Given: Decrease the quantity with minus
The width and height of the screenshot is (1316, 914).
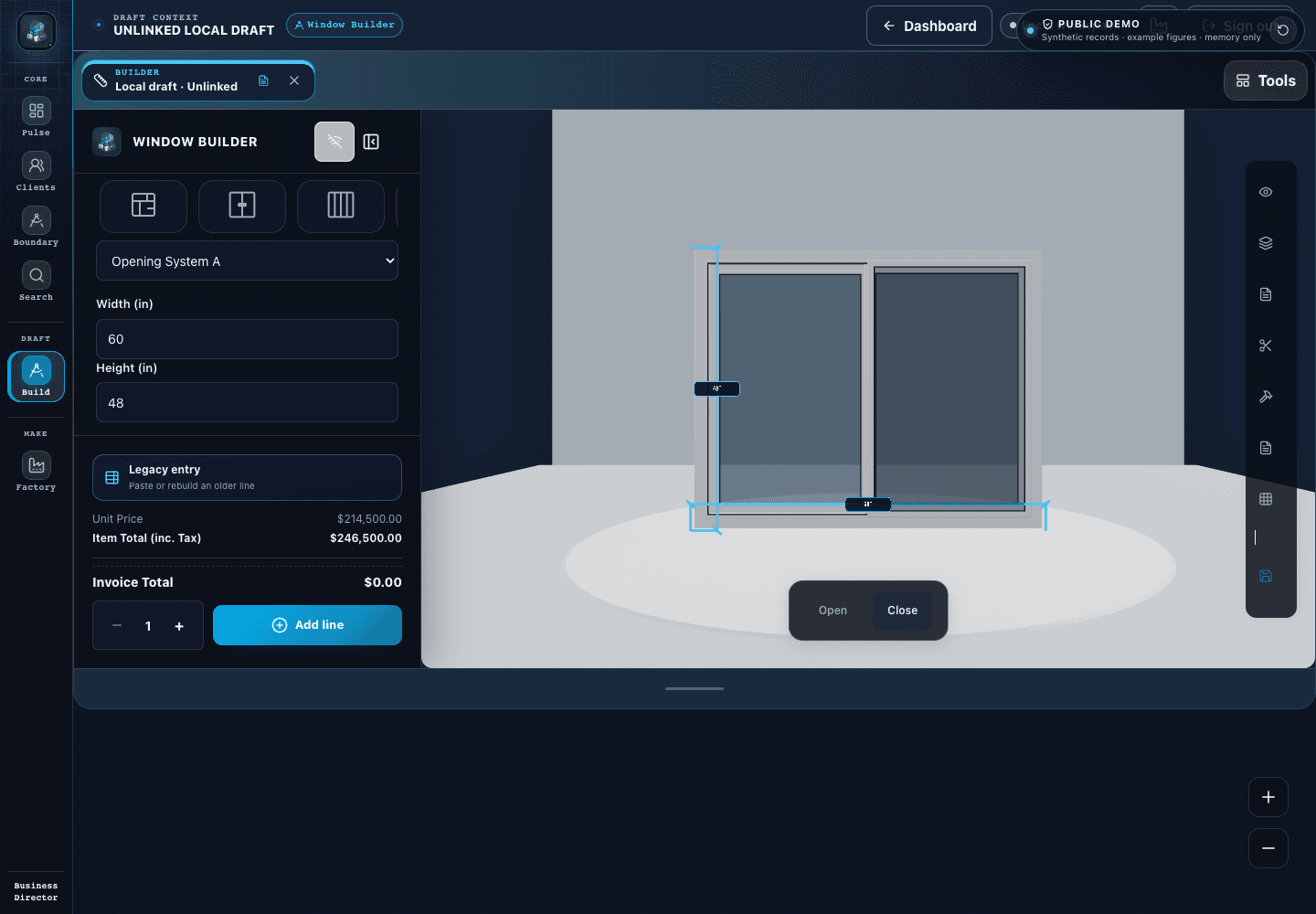Looking at the screenshot, I should point(117,626).
